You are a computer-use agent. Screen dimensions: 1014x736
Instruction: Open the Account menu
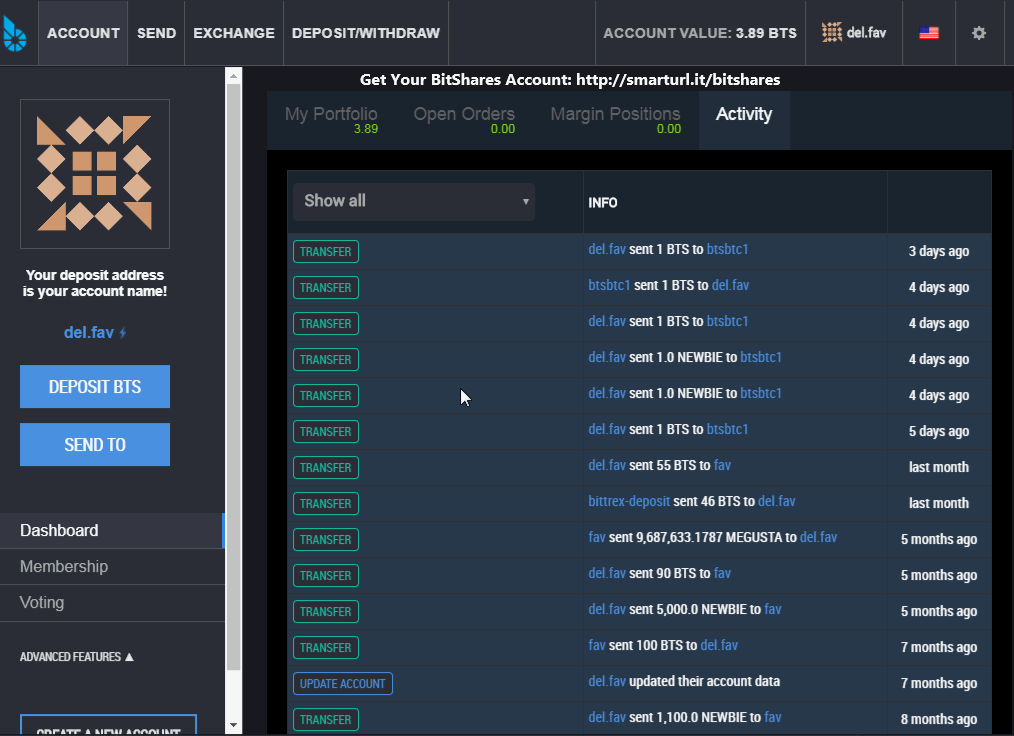coord(83,33)
